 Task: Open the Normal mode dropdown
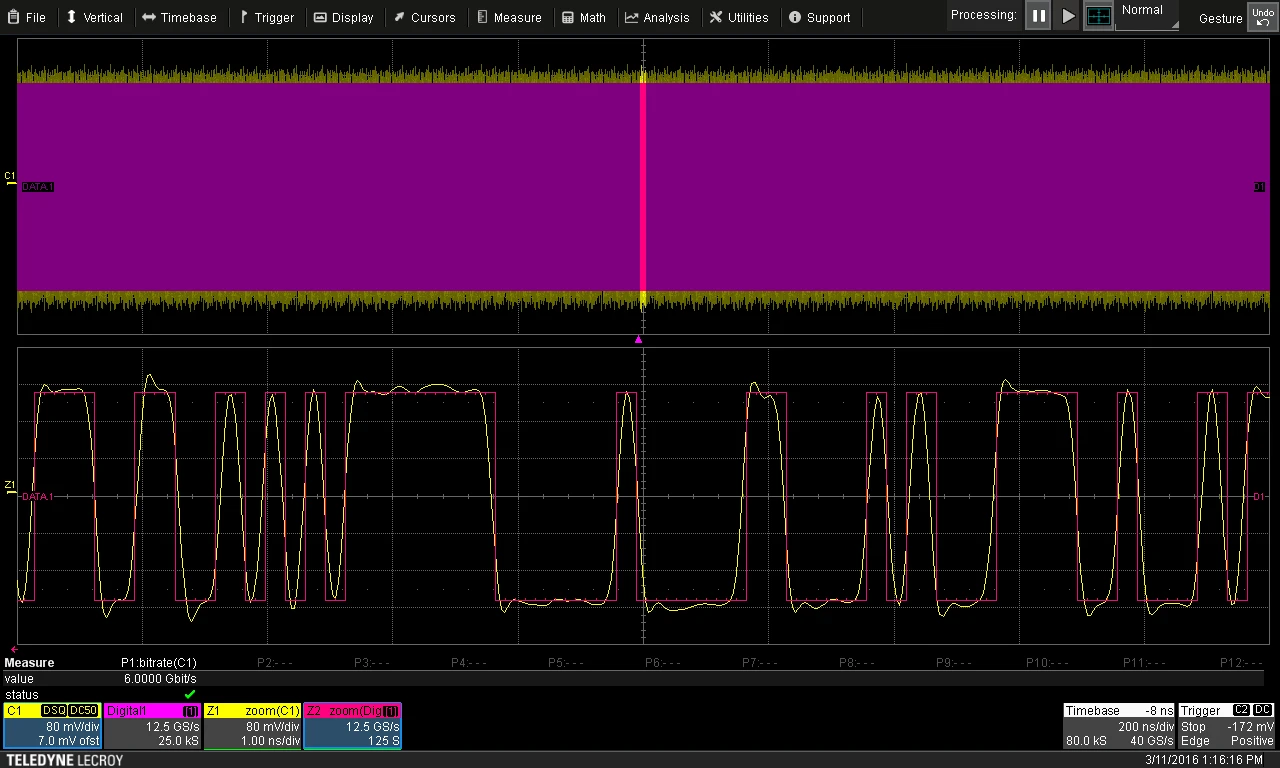tap(1147, 16)
